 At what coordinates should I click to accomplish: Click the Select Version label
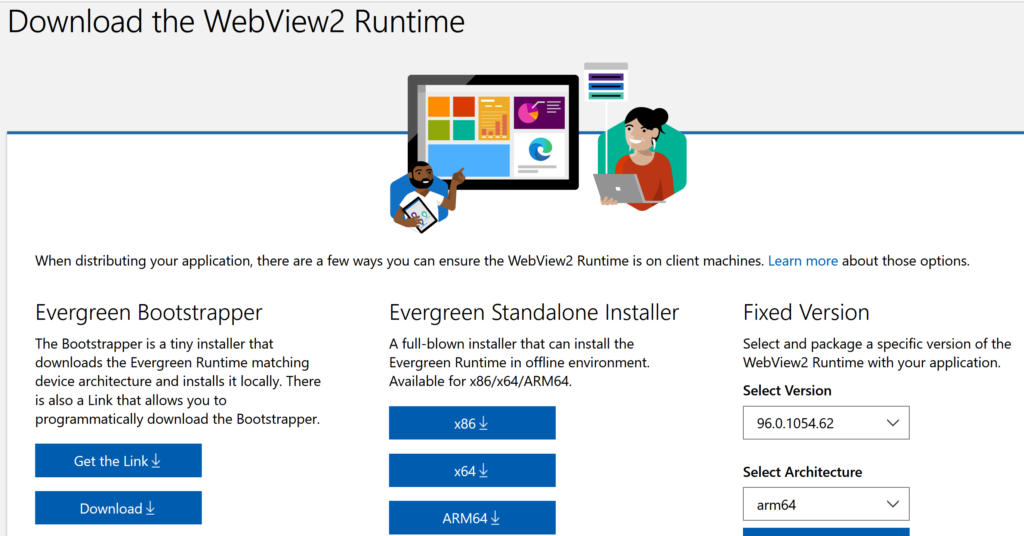tap(787, 390)
